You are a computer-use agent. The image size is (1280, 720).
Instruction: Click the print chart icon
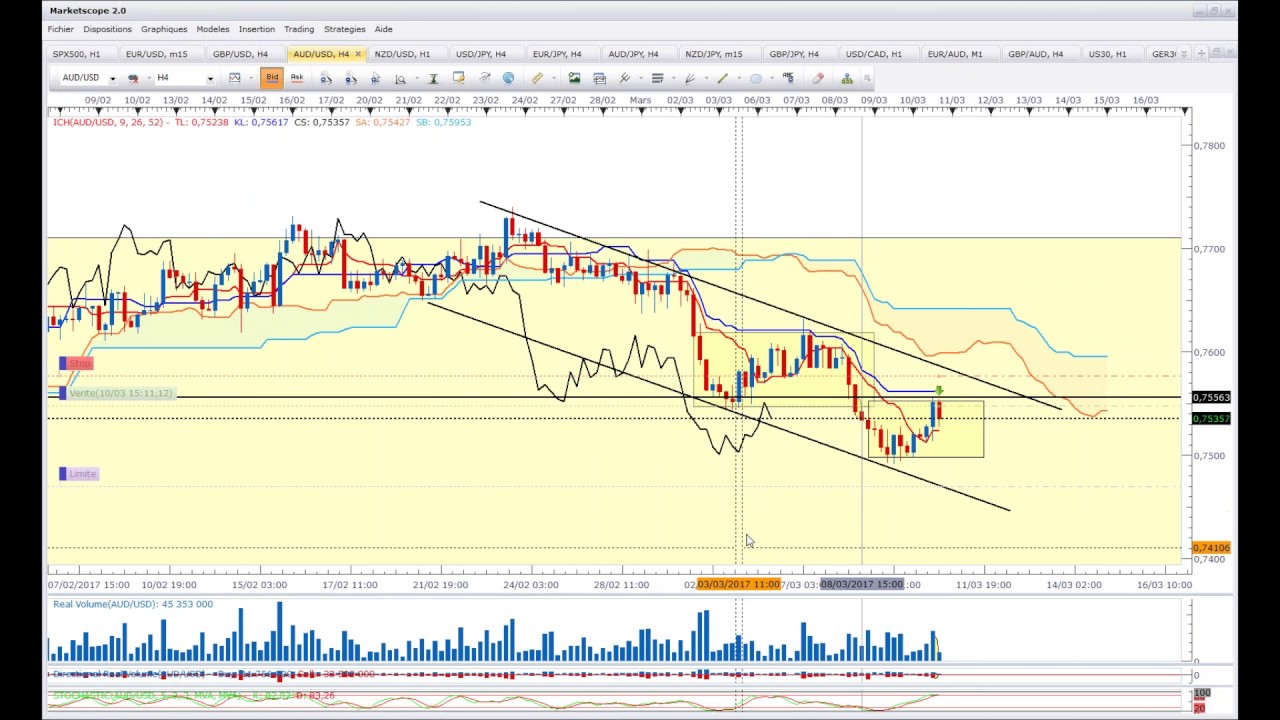coord(600,78)
